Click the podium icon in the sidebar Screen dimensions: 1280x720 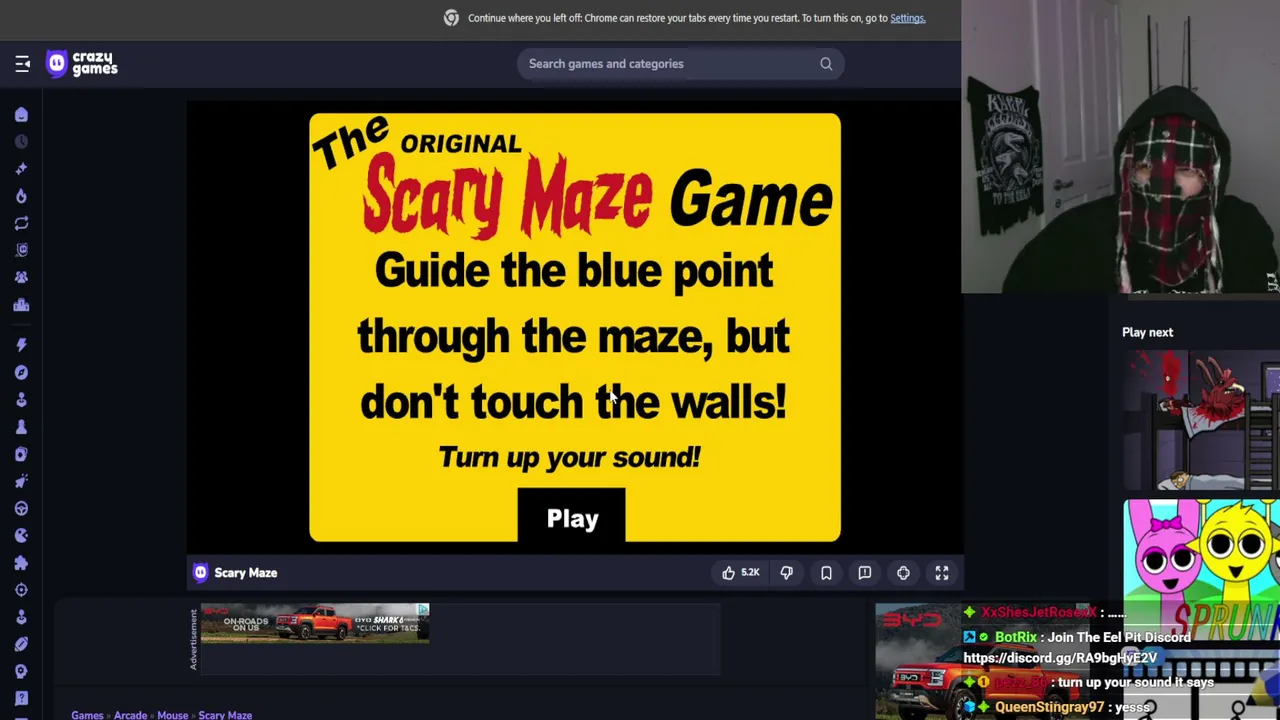pos(21,305)
